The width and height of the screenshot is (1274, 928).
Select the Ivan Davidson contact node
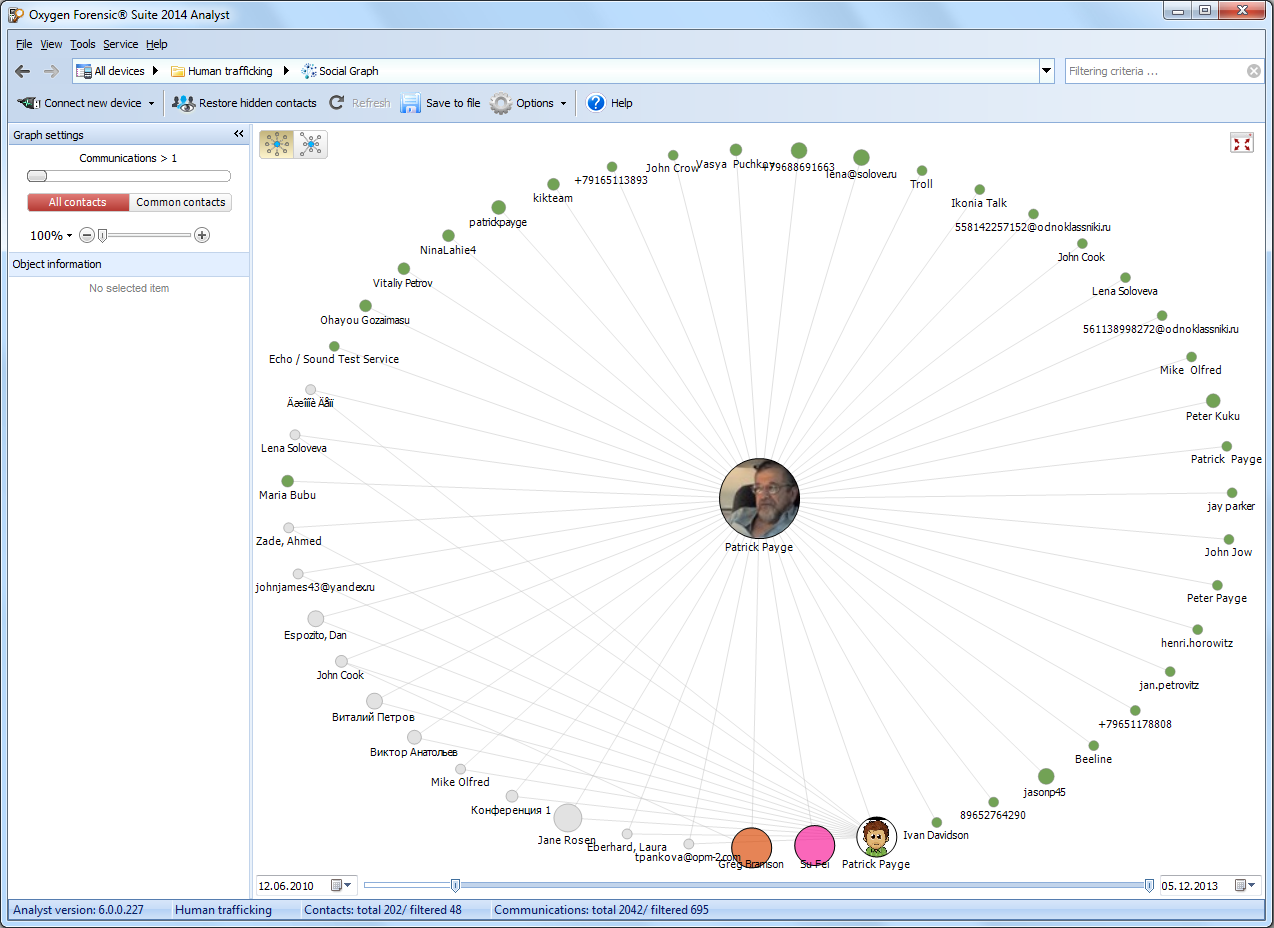(937, 822)
